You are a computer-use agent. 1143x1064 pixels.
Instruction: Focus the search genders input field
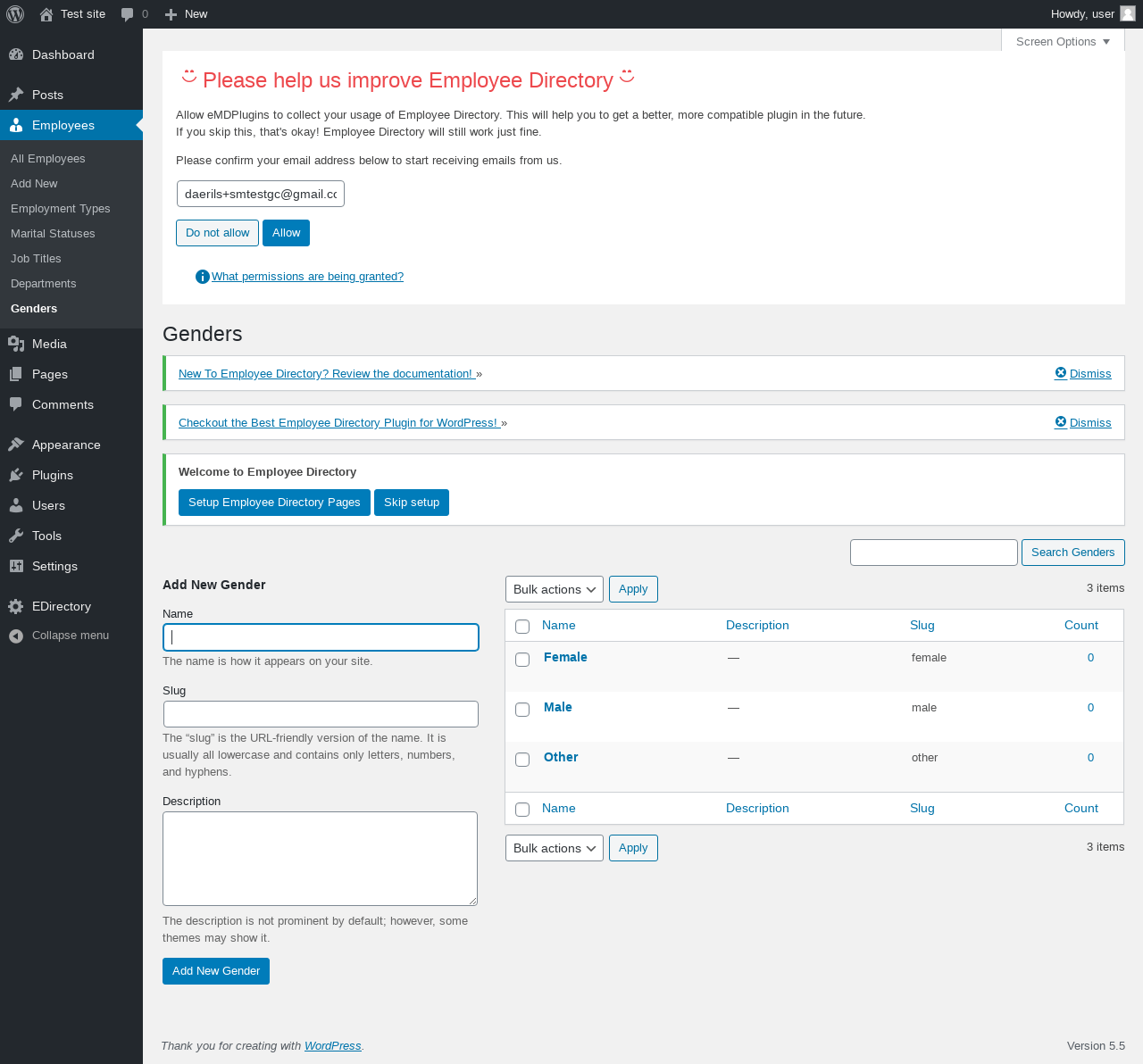click(x=934, y=553)
